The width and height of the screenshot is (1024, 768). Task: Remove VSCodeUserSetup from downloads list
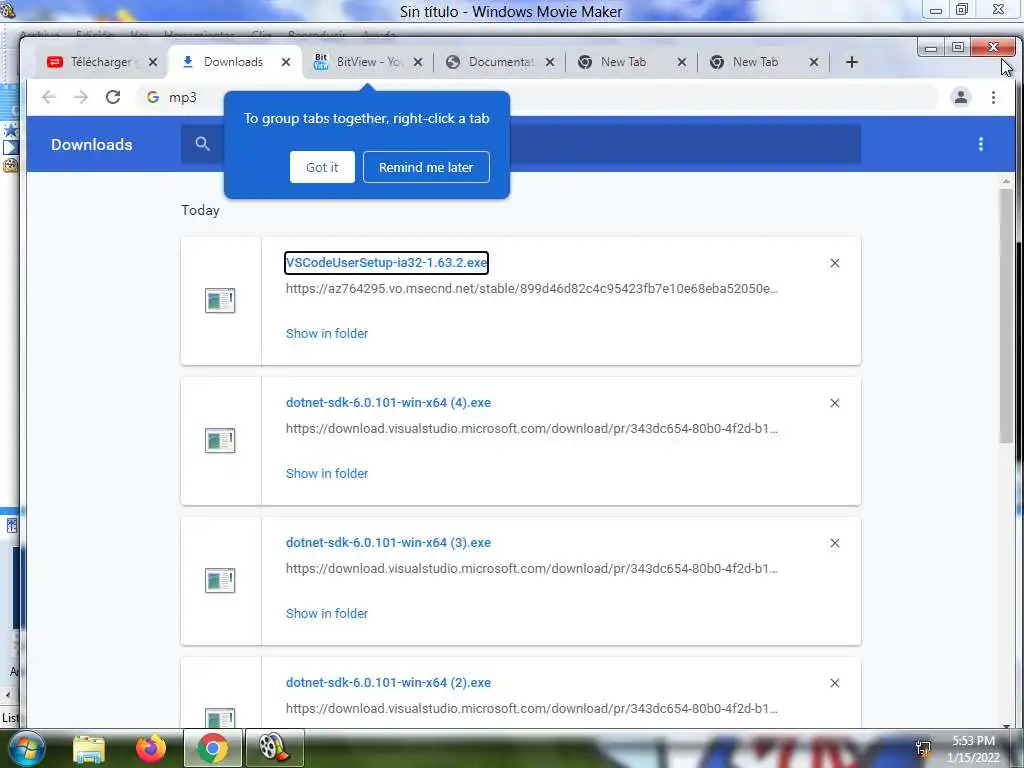835,263
